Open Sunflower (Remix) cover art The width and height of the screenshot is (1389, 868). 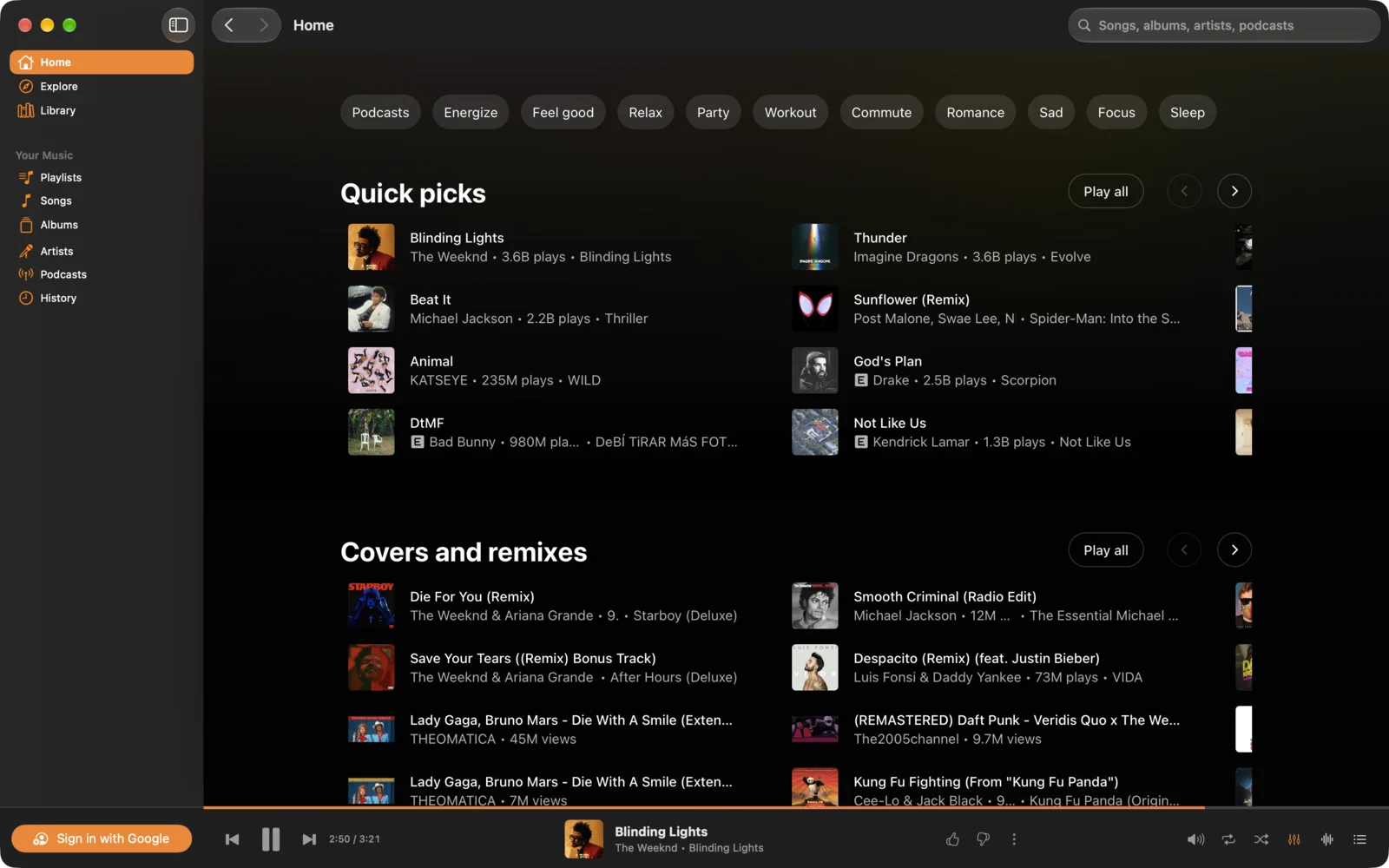coord(814,309)
